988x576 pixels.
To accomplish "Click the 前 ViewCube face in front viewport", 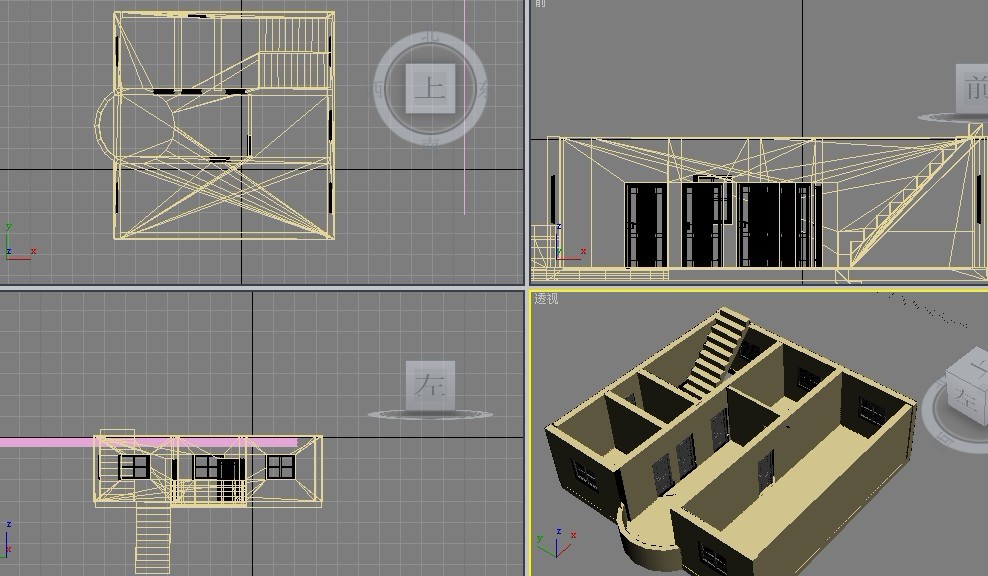I will [974, 90].
